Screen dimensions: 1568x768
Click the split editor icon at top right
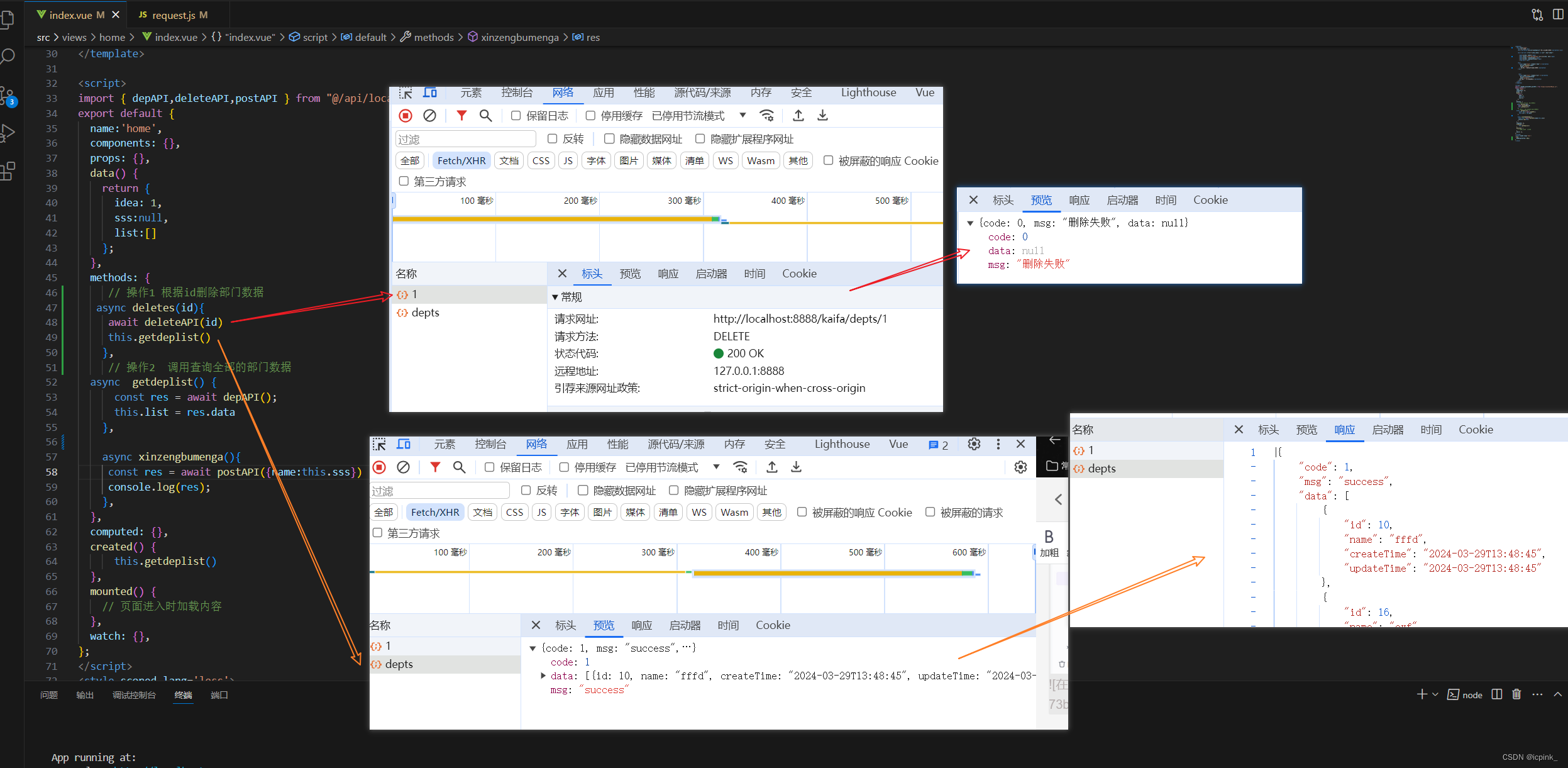click(1558, 14)
